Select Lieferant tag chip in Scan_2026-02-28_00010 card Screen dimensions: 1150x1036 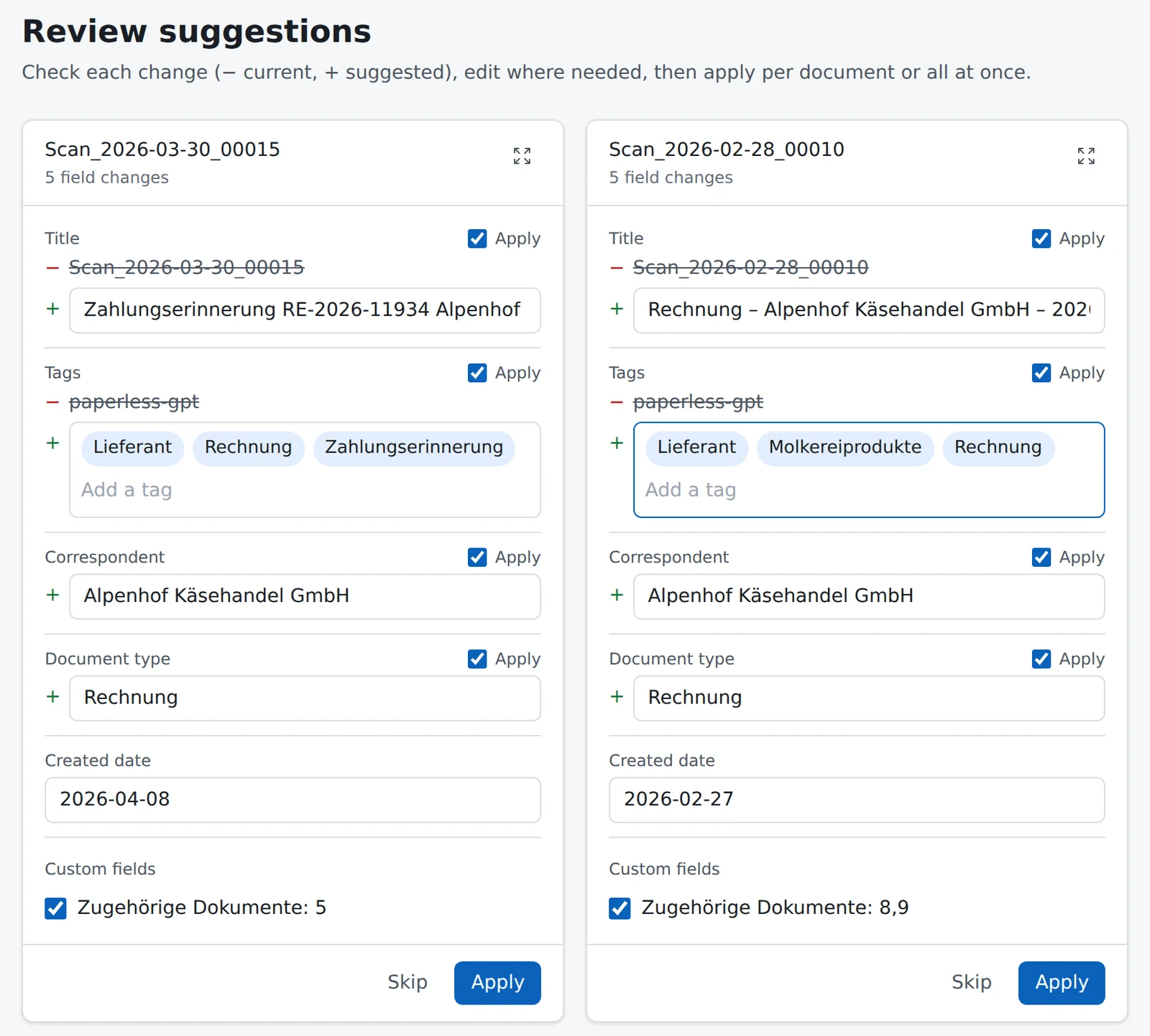696,448
